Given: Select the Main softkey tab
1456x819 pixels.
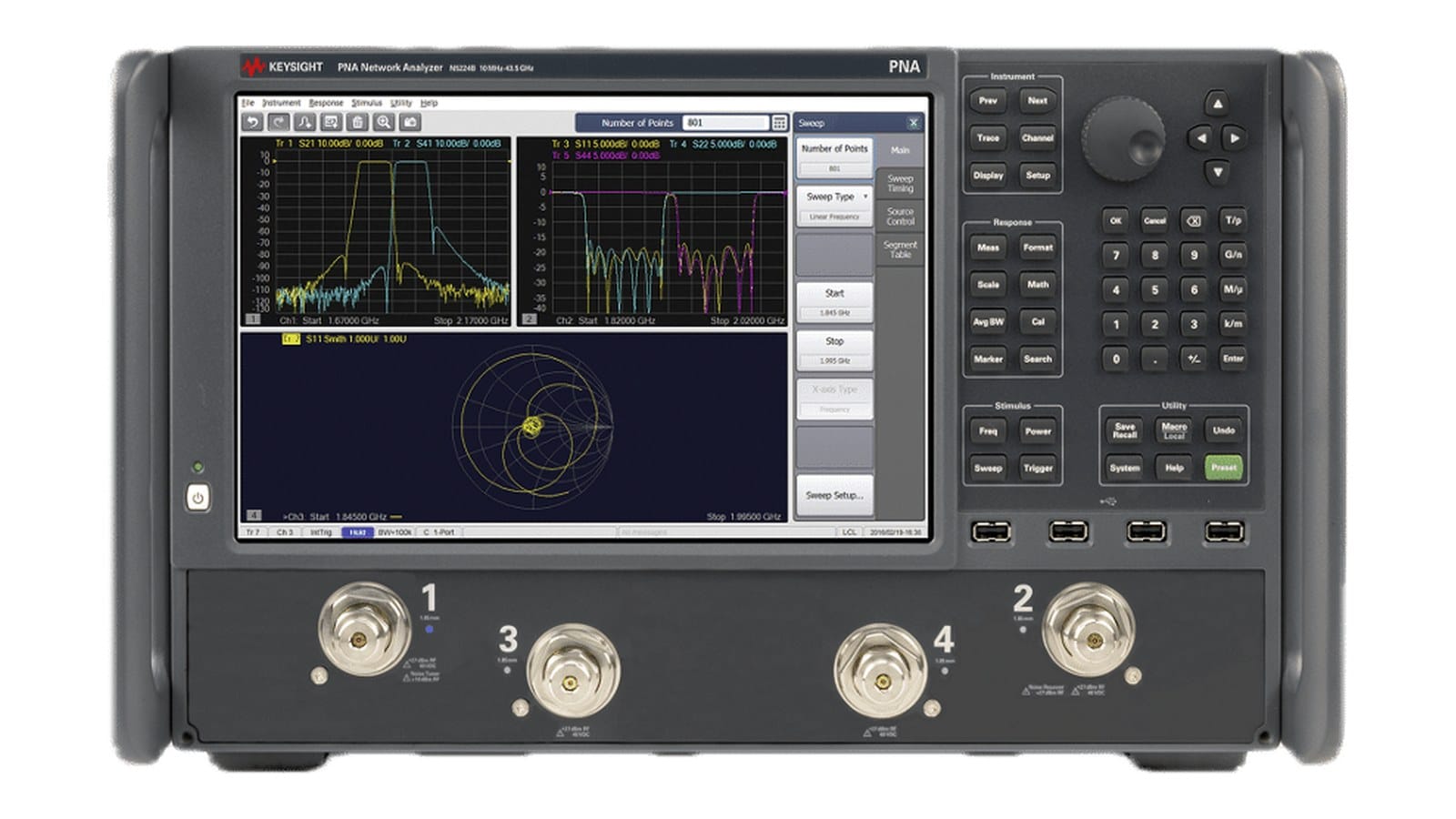Looking at the screenshot, I should click(x=900, y=150).
